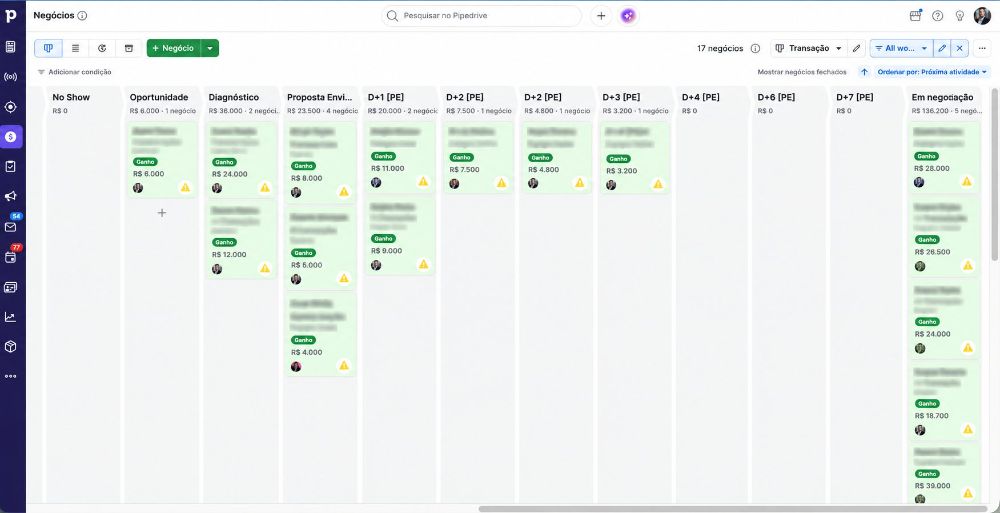Select the D+1 [PE] stage header
The image size is (1000, 513).
(385, 97)
